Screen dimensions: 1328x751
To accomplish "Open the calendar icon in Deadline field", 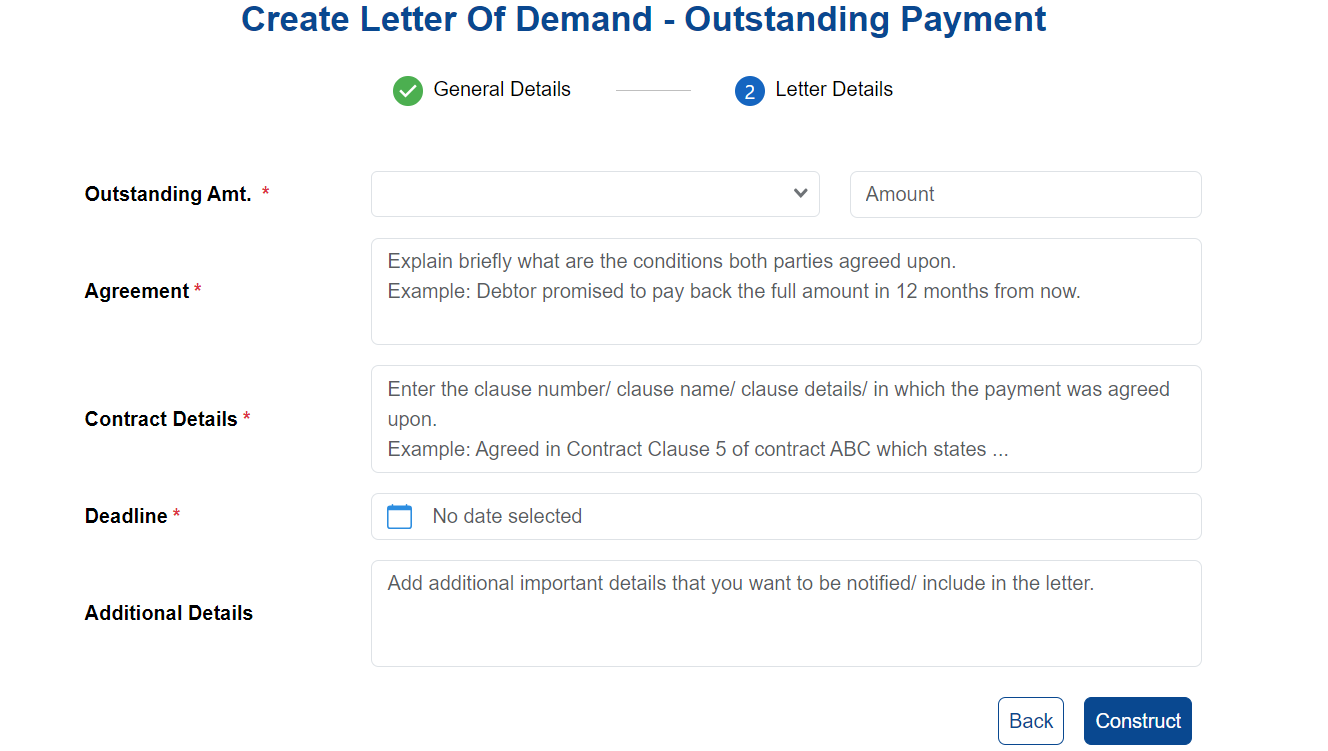I will tap(399, 517).
